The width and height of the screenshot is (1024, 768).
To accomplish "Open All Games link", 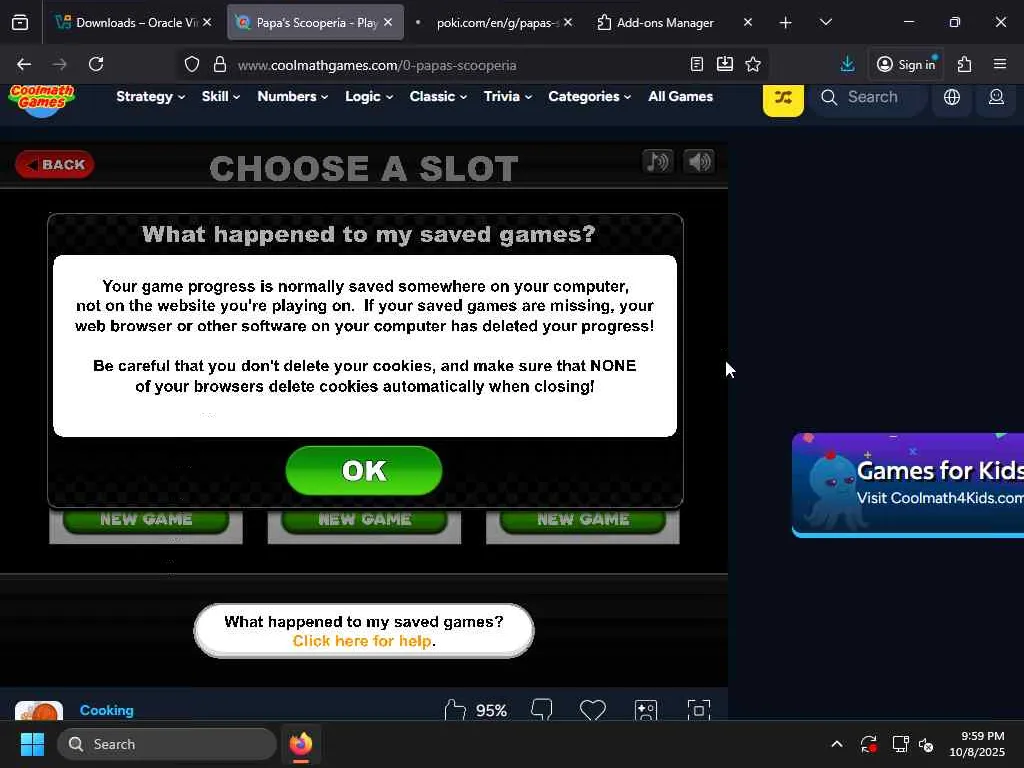I will (x=680, y=97).
